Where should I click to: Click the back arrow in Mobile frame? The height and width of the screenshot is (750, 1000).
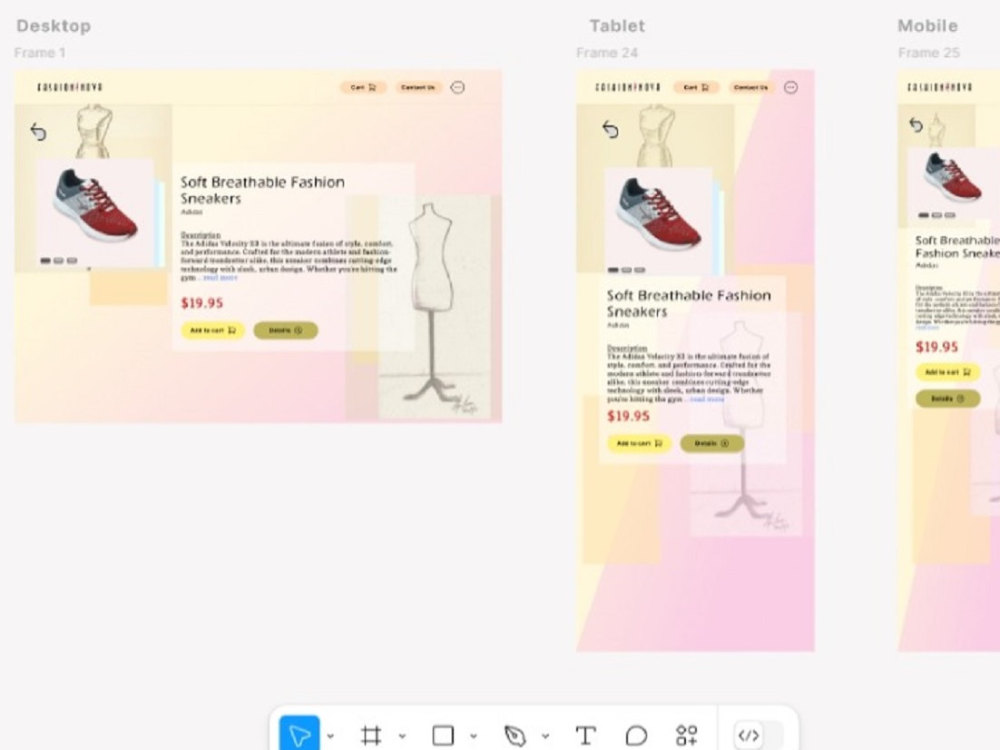click(x=916, y=124)
